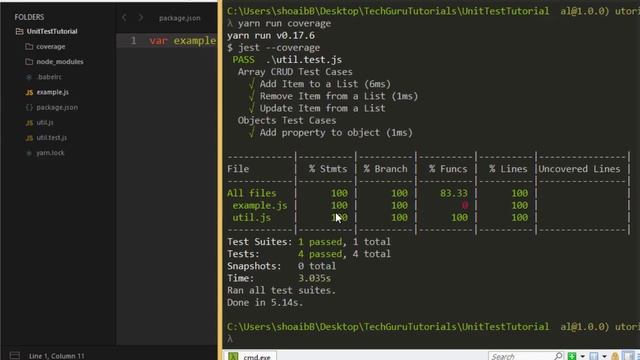Click the coverage folder icon
The height and width of the screenshot is (360, 640).
coord(29,47)
